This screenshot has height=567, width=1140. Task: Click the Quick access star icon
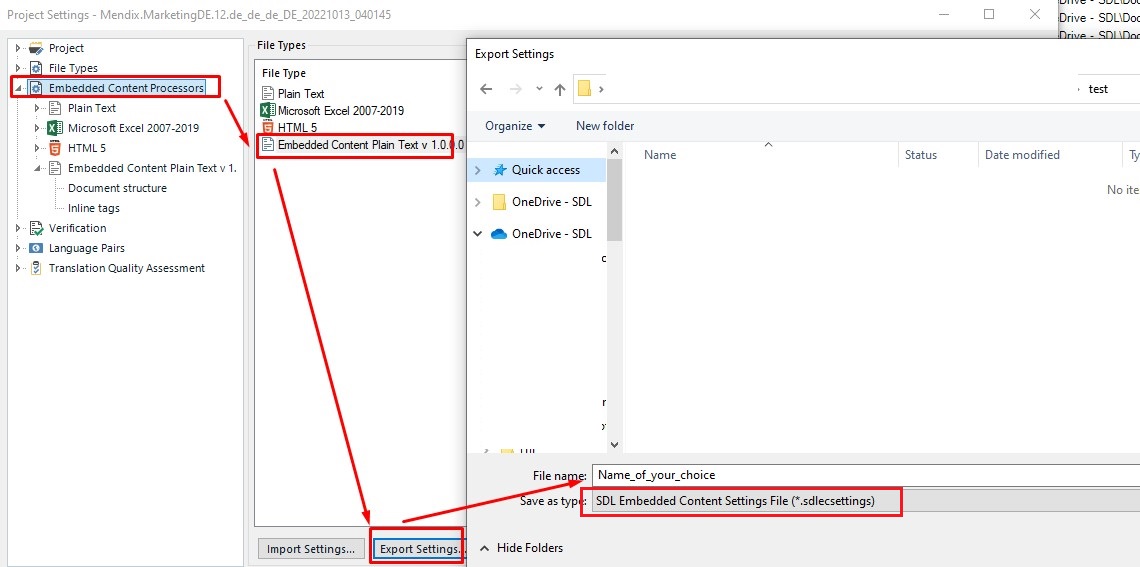coord(499,170)
